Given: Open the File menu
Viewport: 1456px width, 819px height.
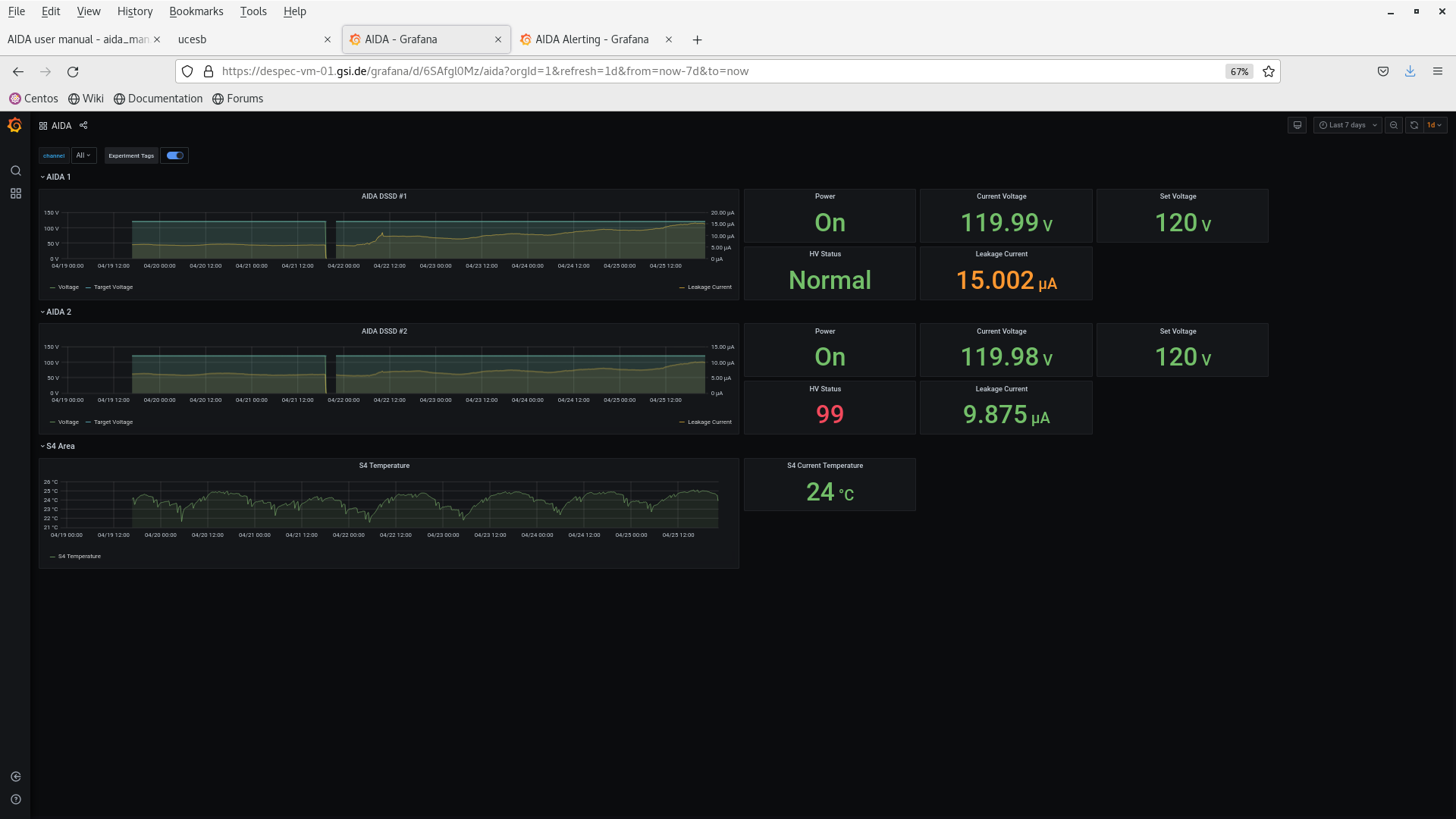Looking at the screenshot, I should pyautogui.click(x=16, y=11).
